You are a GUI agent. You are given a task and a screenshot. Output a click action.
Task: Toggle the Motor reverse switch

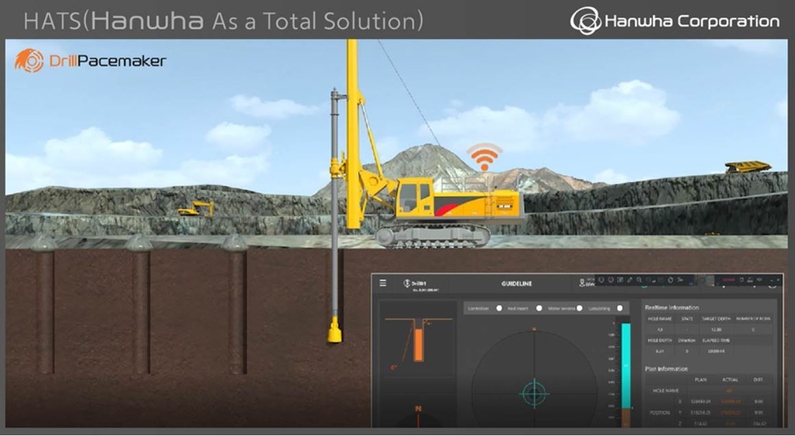pyautogui.click(x=580, y=308)
